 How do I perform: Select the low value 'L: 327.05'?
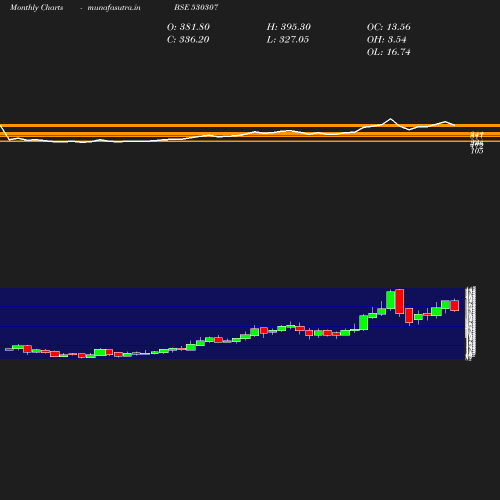click(288, 40)
